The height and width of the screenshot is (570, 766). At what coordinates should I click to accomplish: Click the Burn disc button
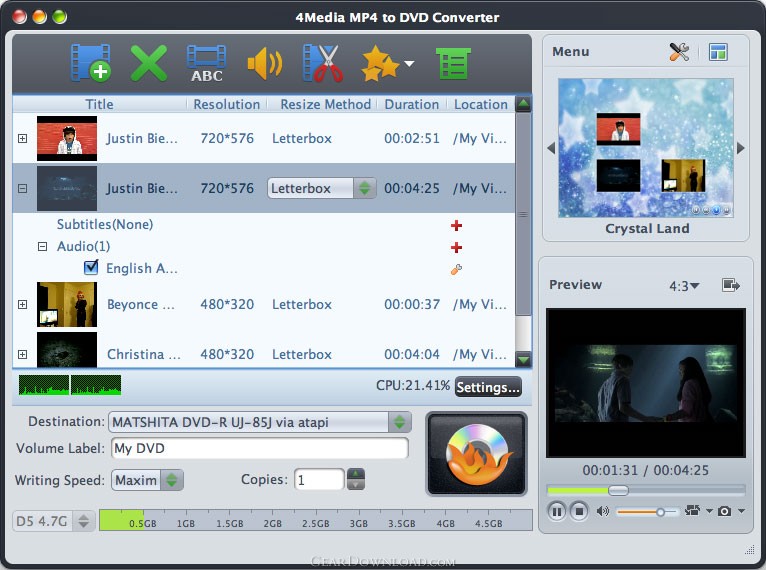tap(476, 454)
